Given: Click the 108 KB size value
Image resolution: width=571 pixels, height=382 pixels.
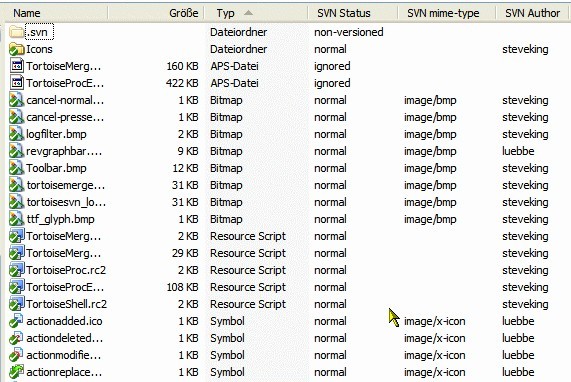Looking at the screenshot, I should pos(182,287).
